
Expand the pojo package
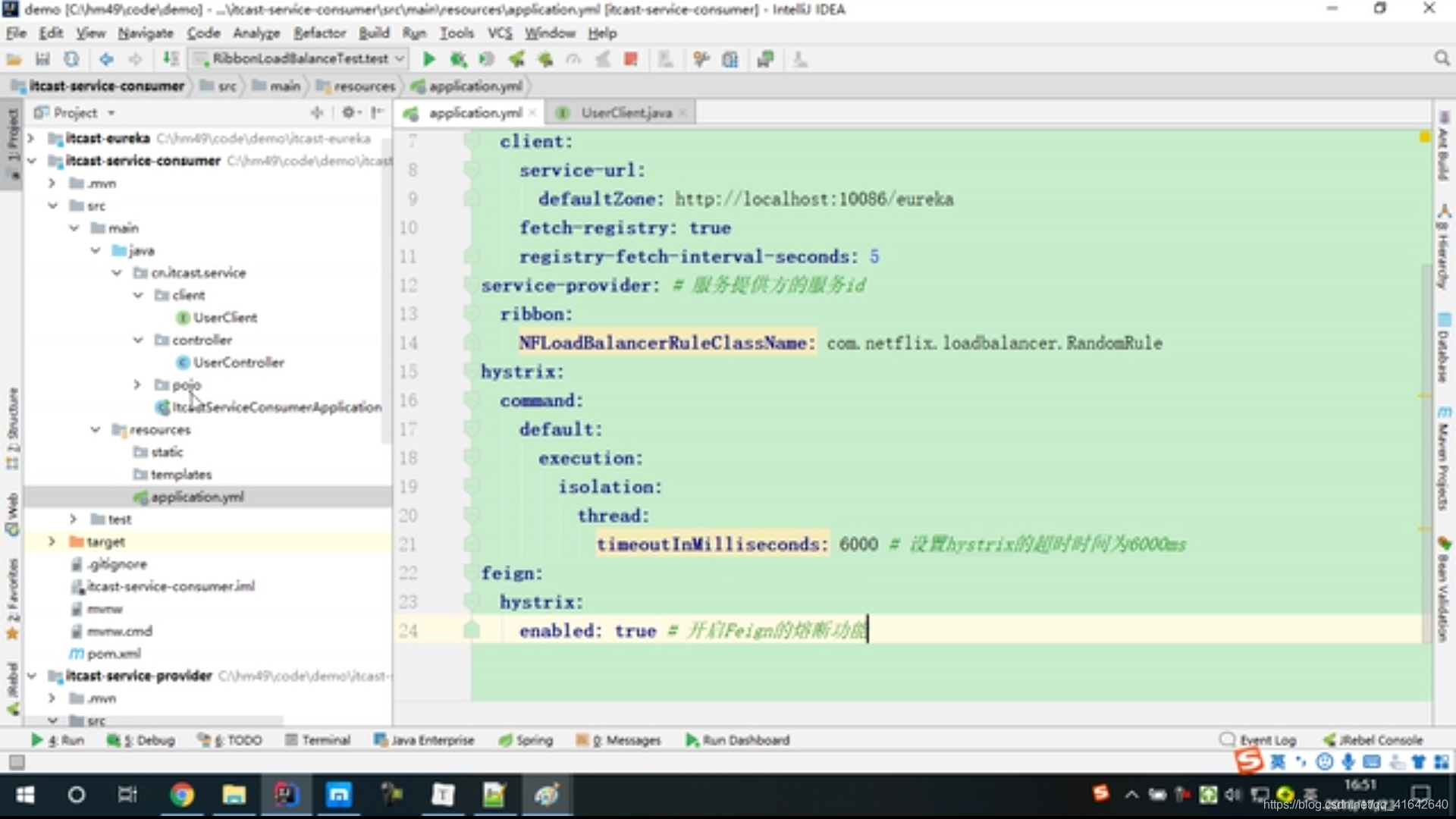click(x=137, y=384)
